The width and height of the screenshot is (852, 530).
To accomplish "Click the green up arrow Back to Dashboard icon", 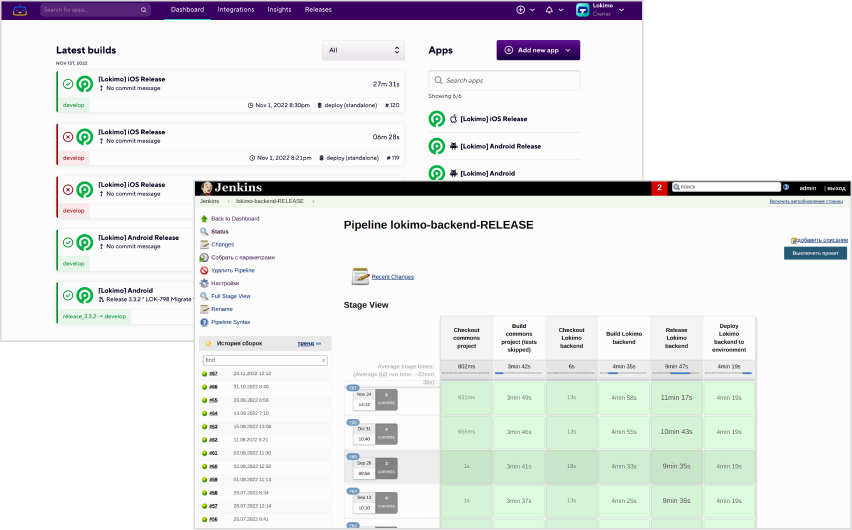I will [x=204, y=219].
